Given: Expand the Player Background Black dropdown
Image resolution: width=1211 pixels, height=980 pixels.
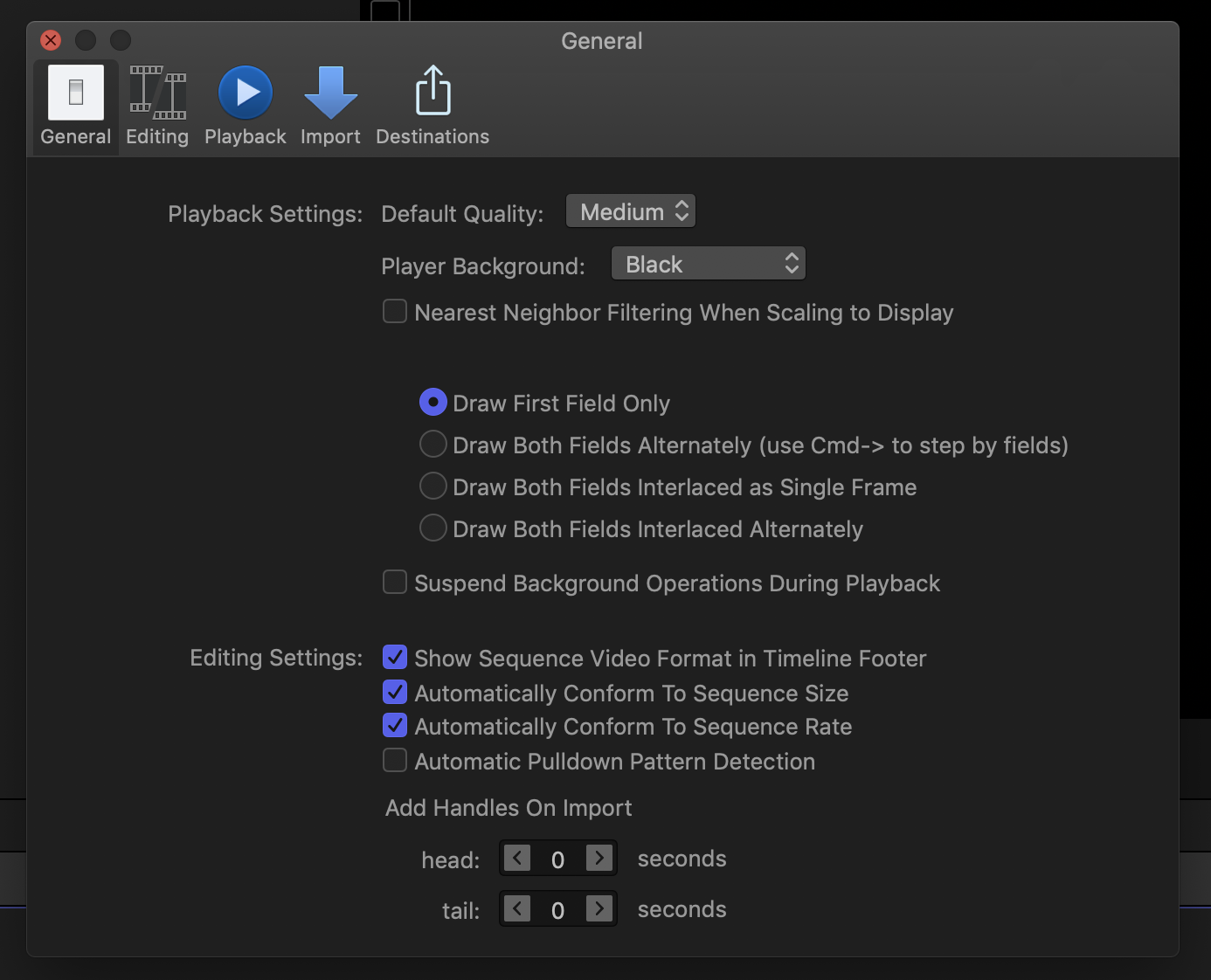Looking at the screenshot, I should click(708, 264).
